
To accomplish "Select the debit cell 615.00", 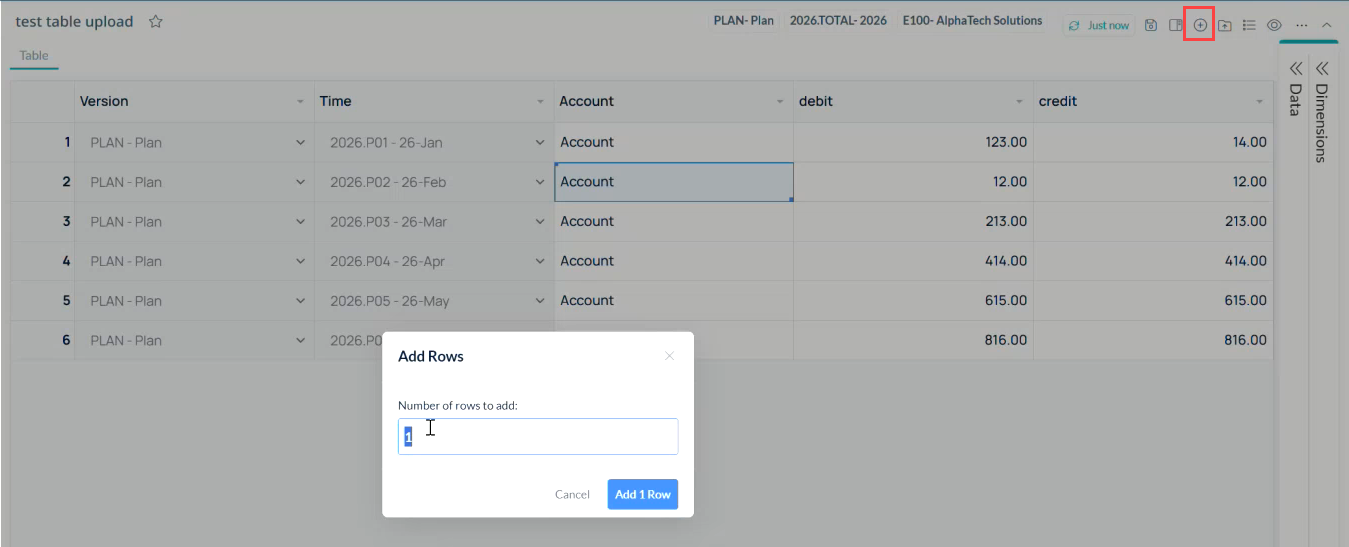I will point(914,301).
